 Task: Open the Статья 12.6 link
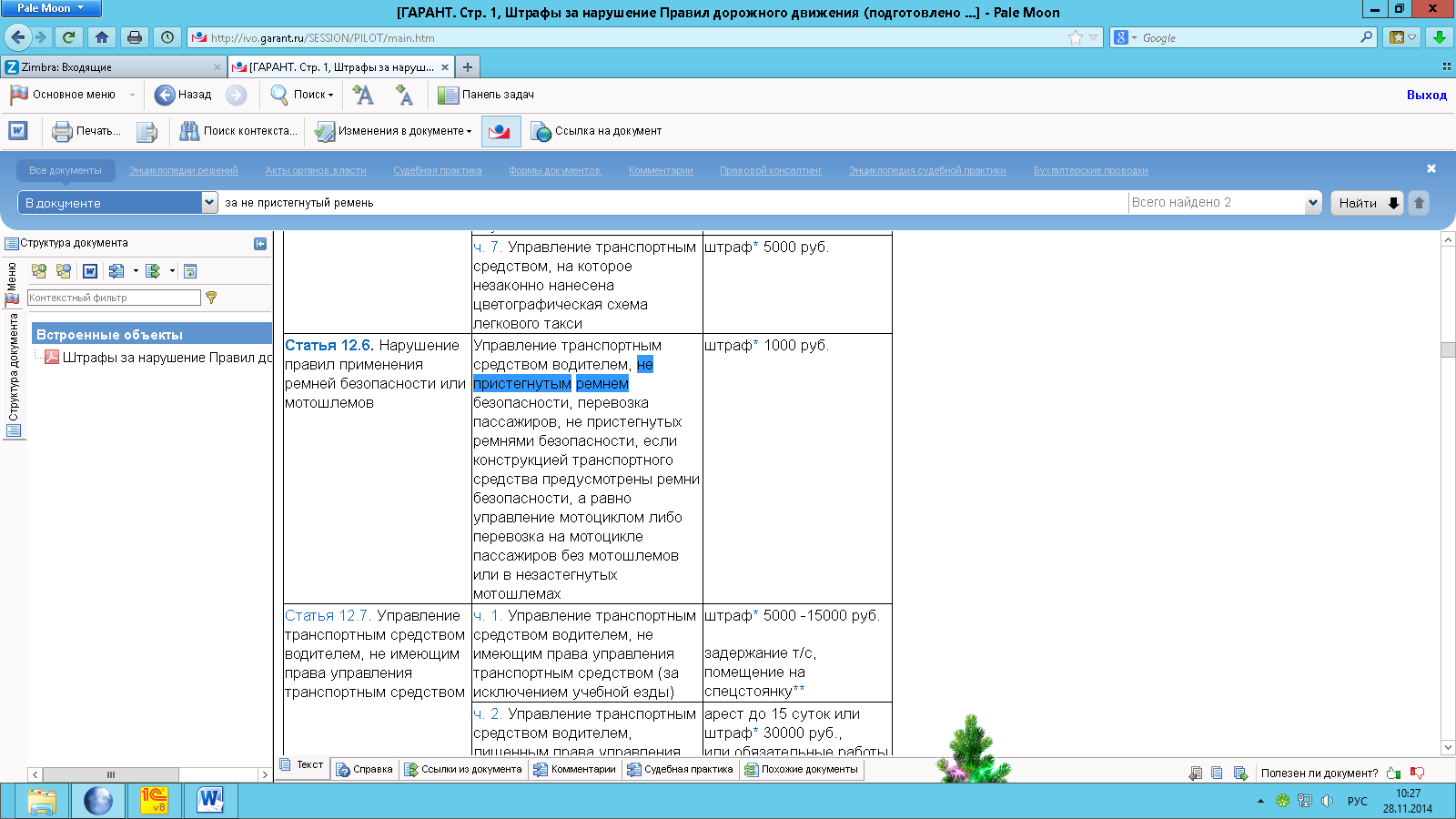click(x=329, y=346)
